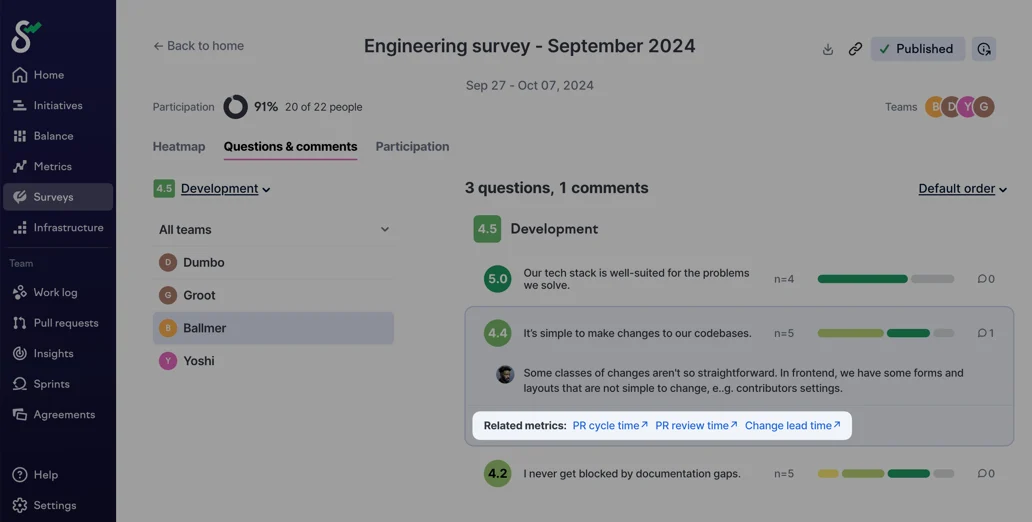This screenshot has width=1032, height=522.
Task: Open the PR cycle time metric link
Action: coord(610,426)
